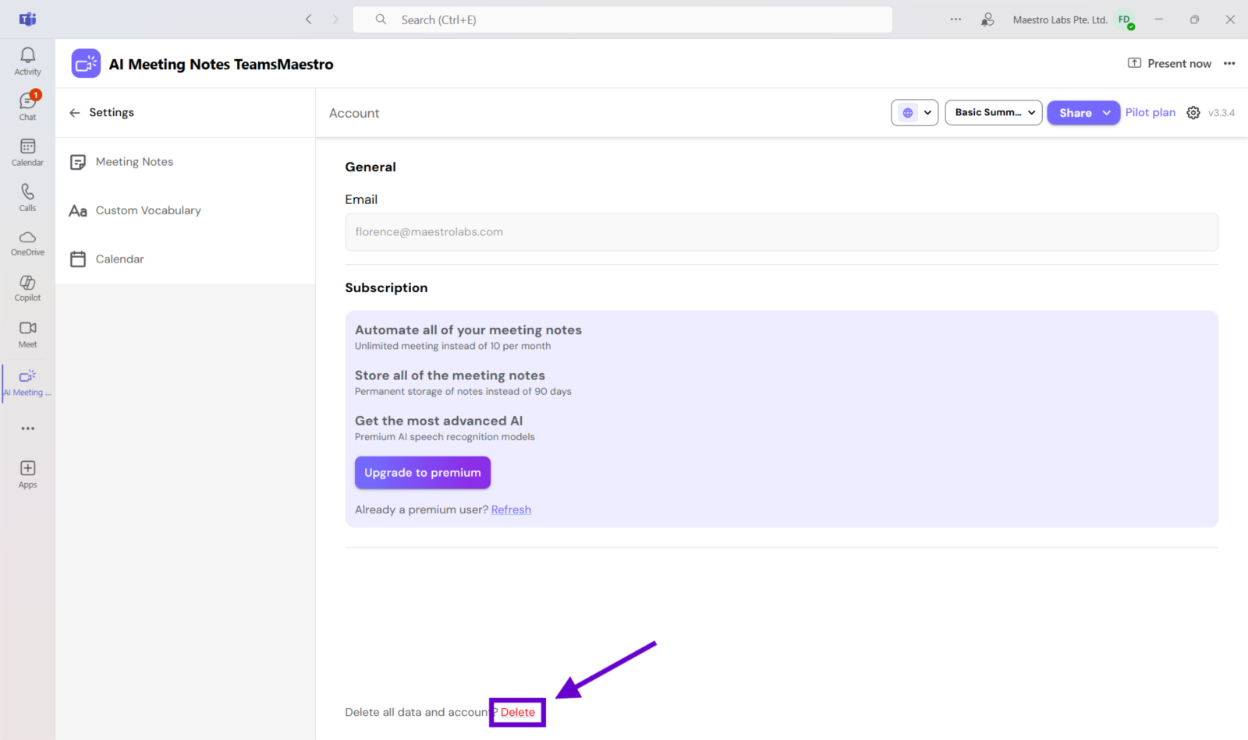
Task: Open Settings and more ellipsis in title bar
Action: click(x=955, y=19)
